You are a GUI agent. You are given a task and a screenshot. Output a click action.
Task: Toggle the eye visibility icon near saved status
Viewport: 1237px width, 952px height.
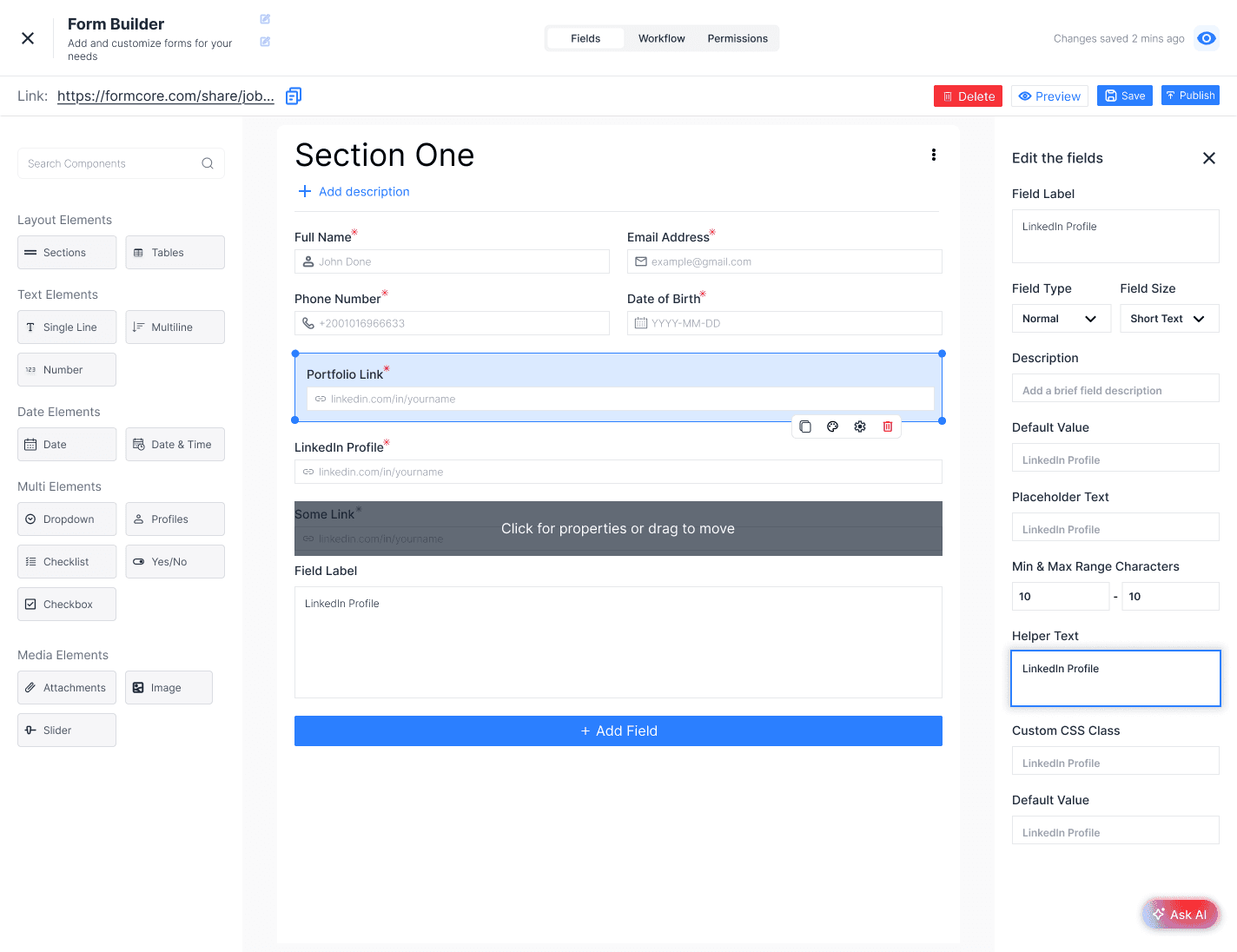[1206, 38]
